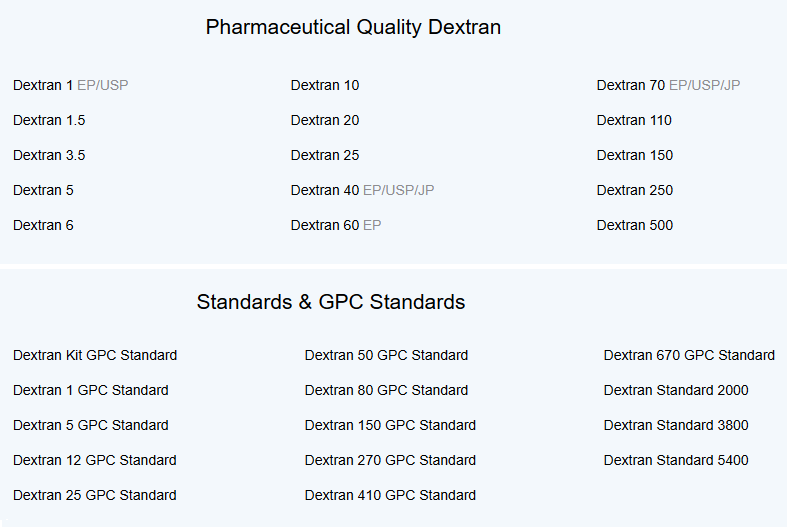Select Dextran 25 in pharmaceutical list

pos(325,155)
